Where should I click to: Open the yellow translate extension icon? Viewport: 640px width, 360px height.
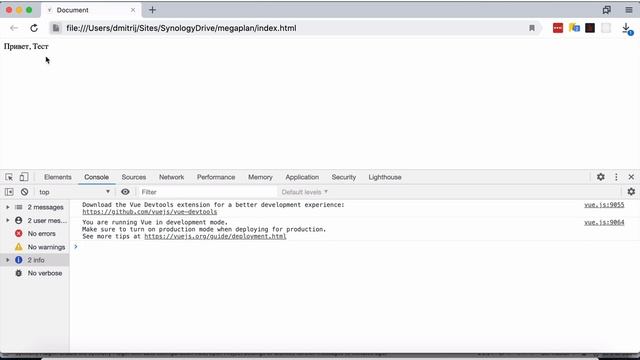tap(574, 28)
